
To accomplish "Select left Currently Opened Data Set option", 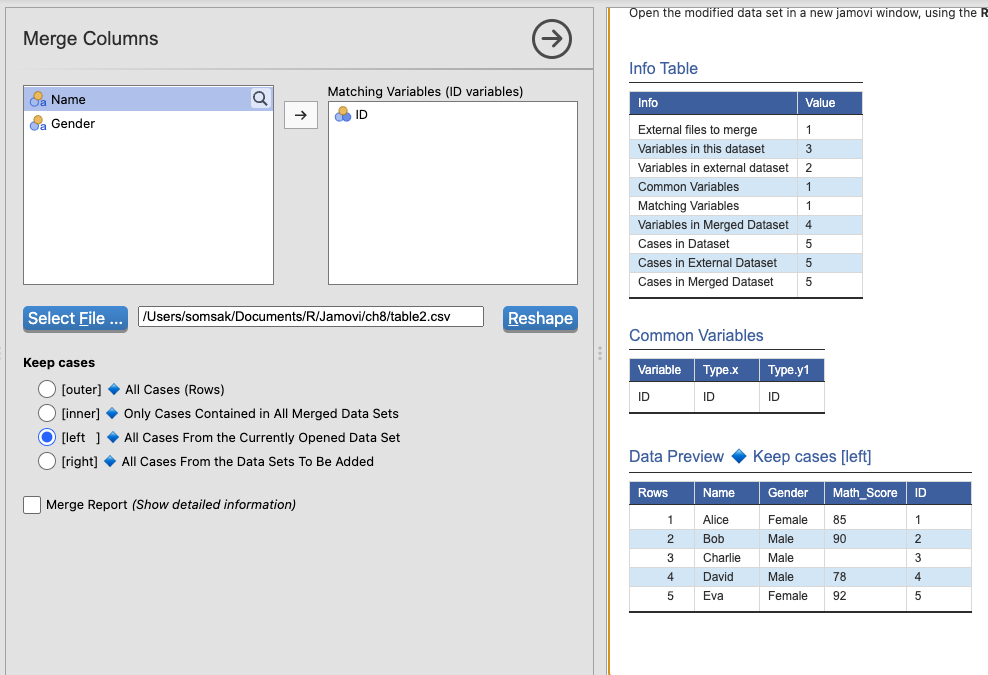I will click(47, 437).
